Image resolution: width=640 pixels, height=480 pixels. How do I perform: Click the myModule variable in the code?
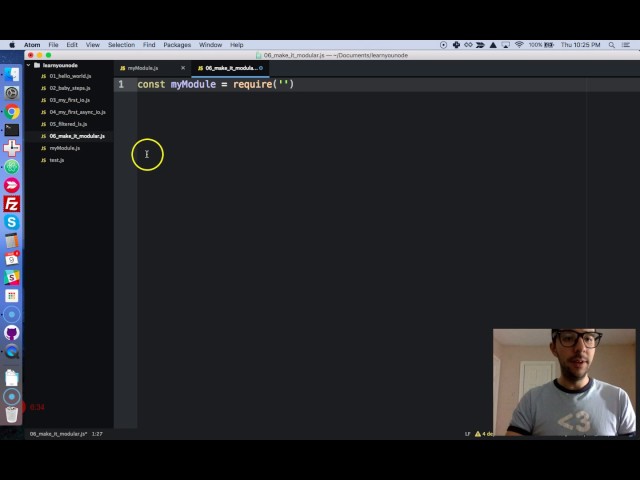193,84
